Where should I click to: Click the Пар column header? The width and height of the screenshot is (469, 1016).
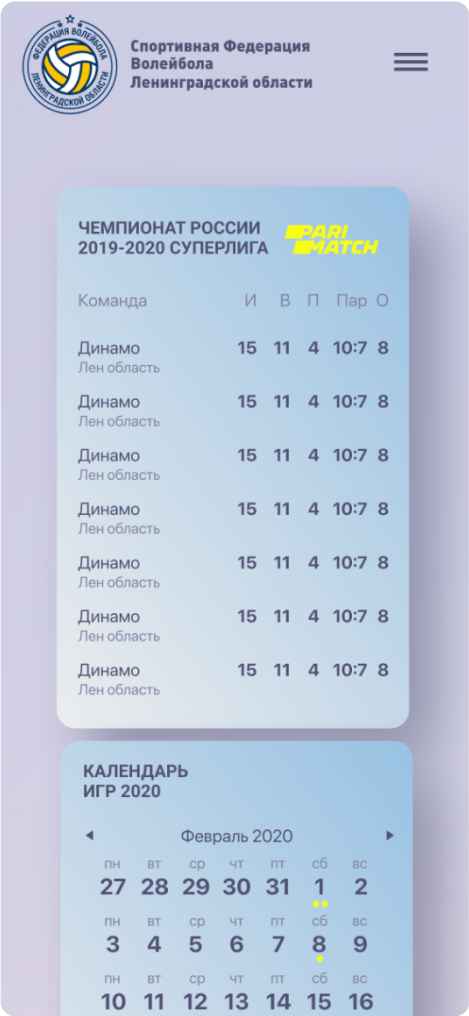coord(352,301)
